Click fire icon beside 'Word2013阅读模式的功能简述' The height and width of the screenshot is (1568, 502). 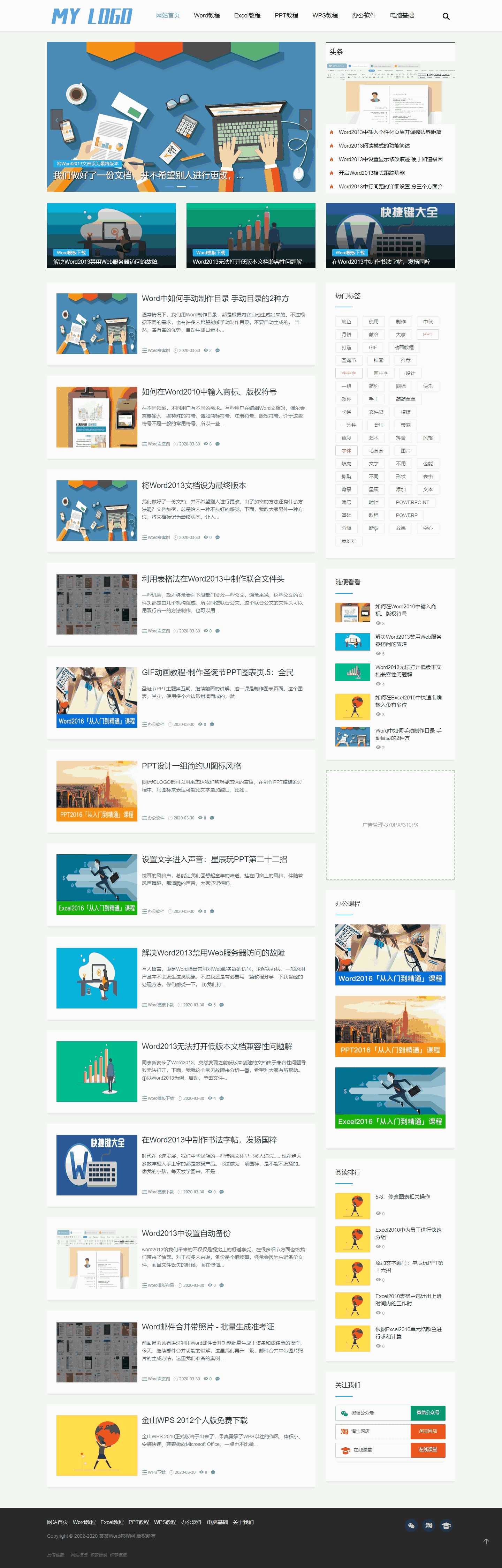click(332, 145)
